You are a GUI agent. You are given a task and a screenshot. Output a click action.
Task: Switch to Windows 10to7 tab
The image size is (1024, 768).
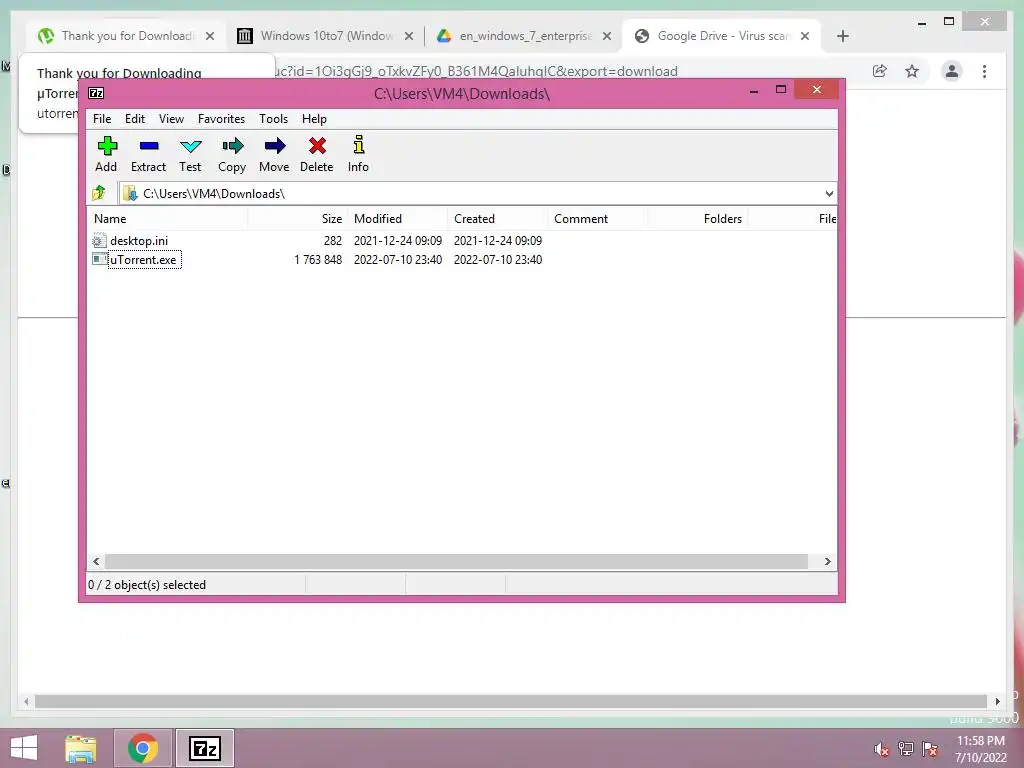(x=325, y=36)
